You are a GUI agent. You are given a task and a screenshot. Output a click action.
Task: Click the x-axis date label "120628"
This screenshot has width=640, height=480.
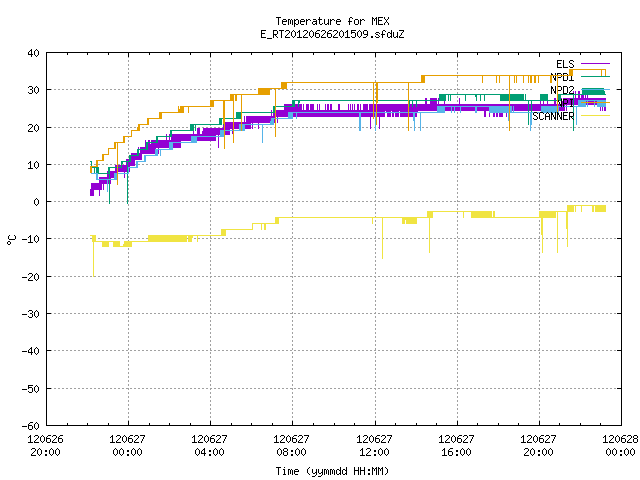click(620, 439)
